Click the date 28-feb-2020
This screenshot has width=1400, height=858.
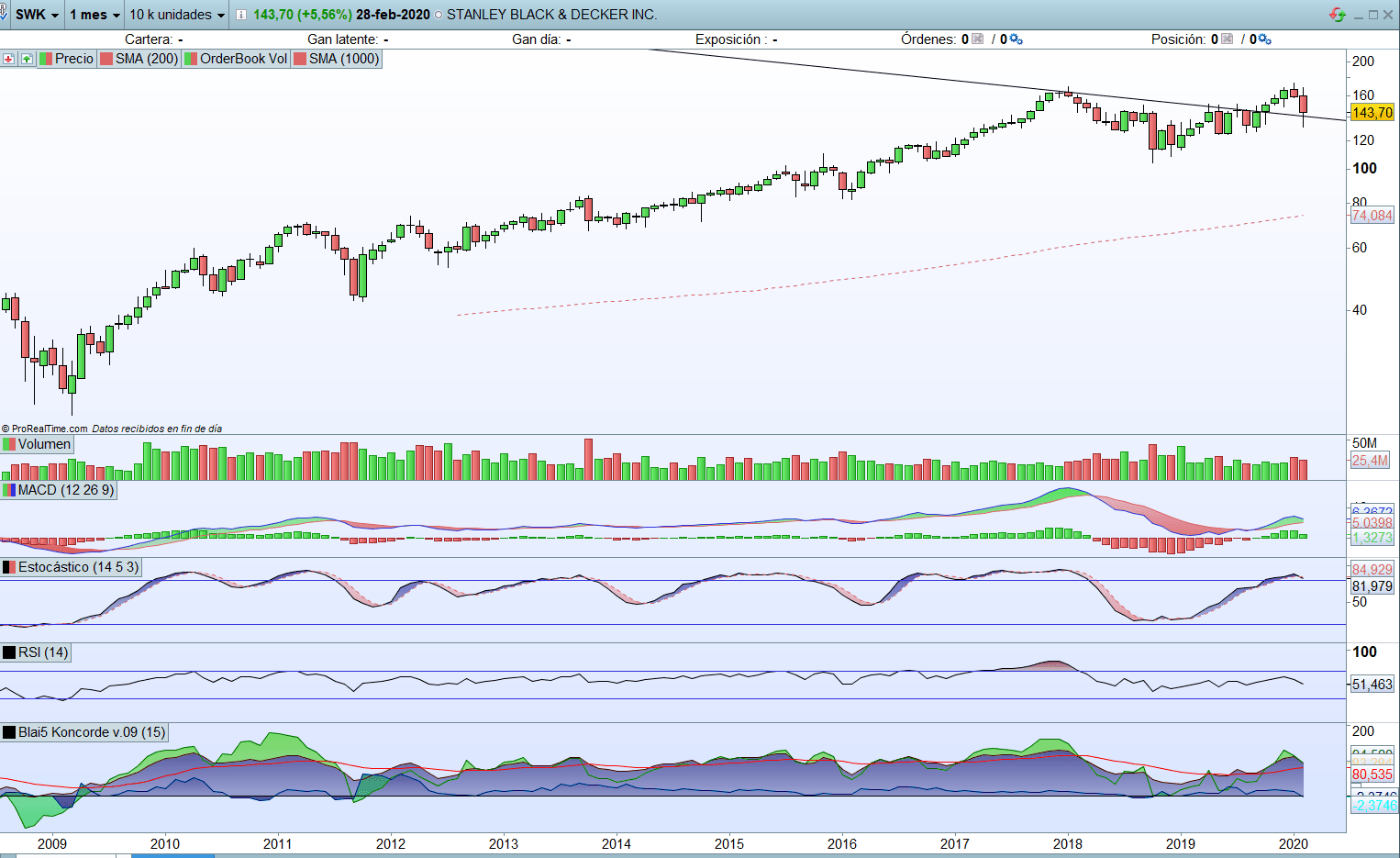[393, 15]
